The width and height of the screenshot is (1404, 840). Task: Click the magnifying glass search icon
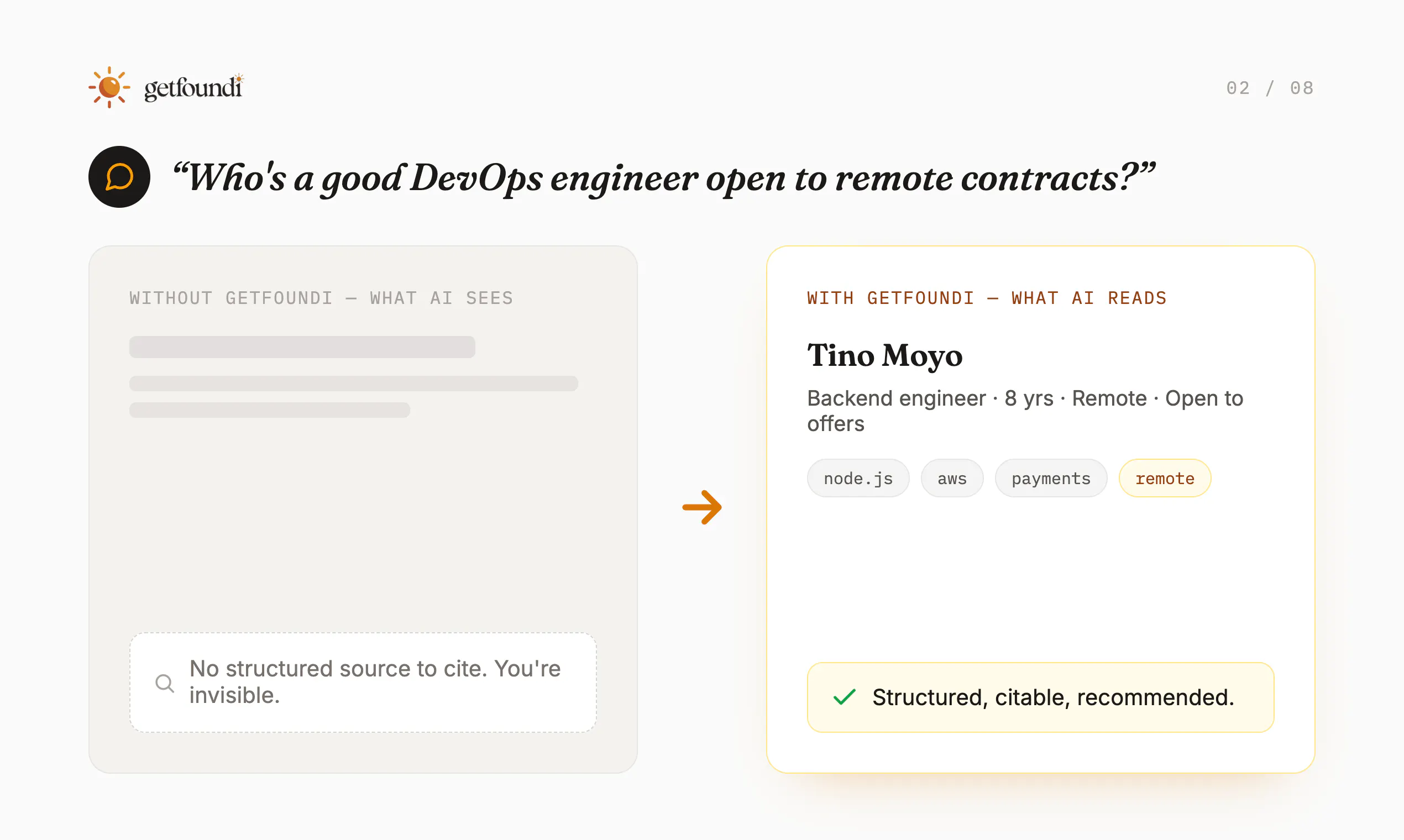165,683
